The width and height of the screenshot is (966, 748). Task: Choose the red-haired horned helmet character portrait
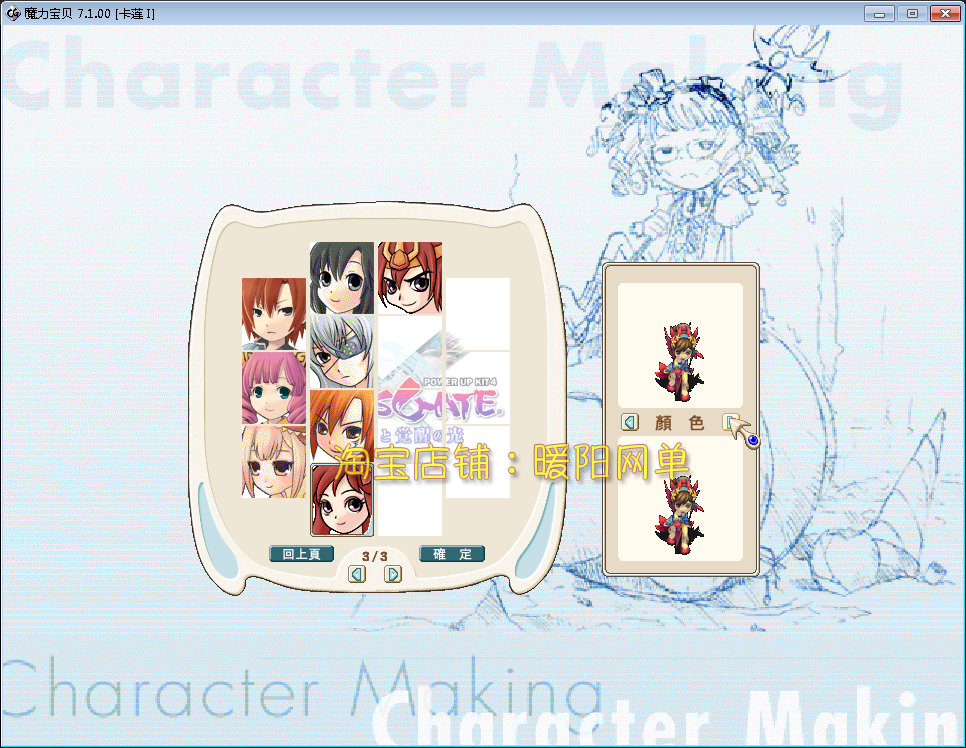(410, 278)
